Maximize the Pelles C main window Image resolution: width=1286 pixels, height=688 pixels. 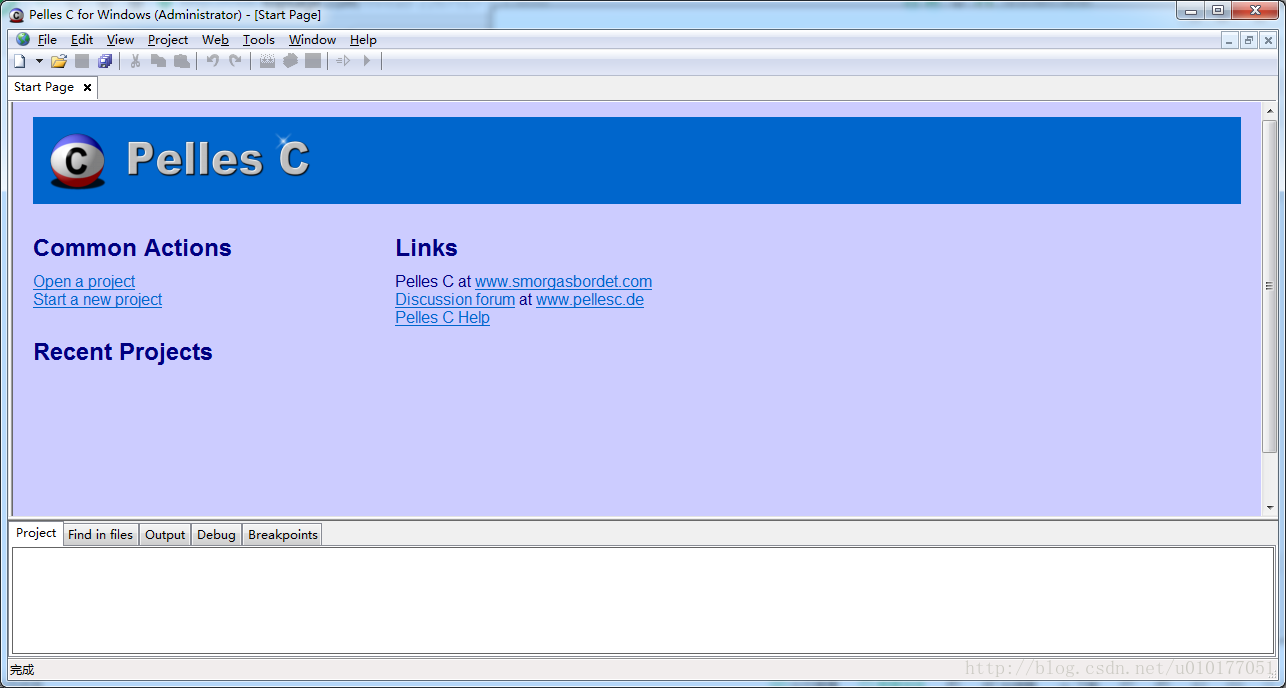pyautogui.click(x=1217, y=11)
